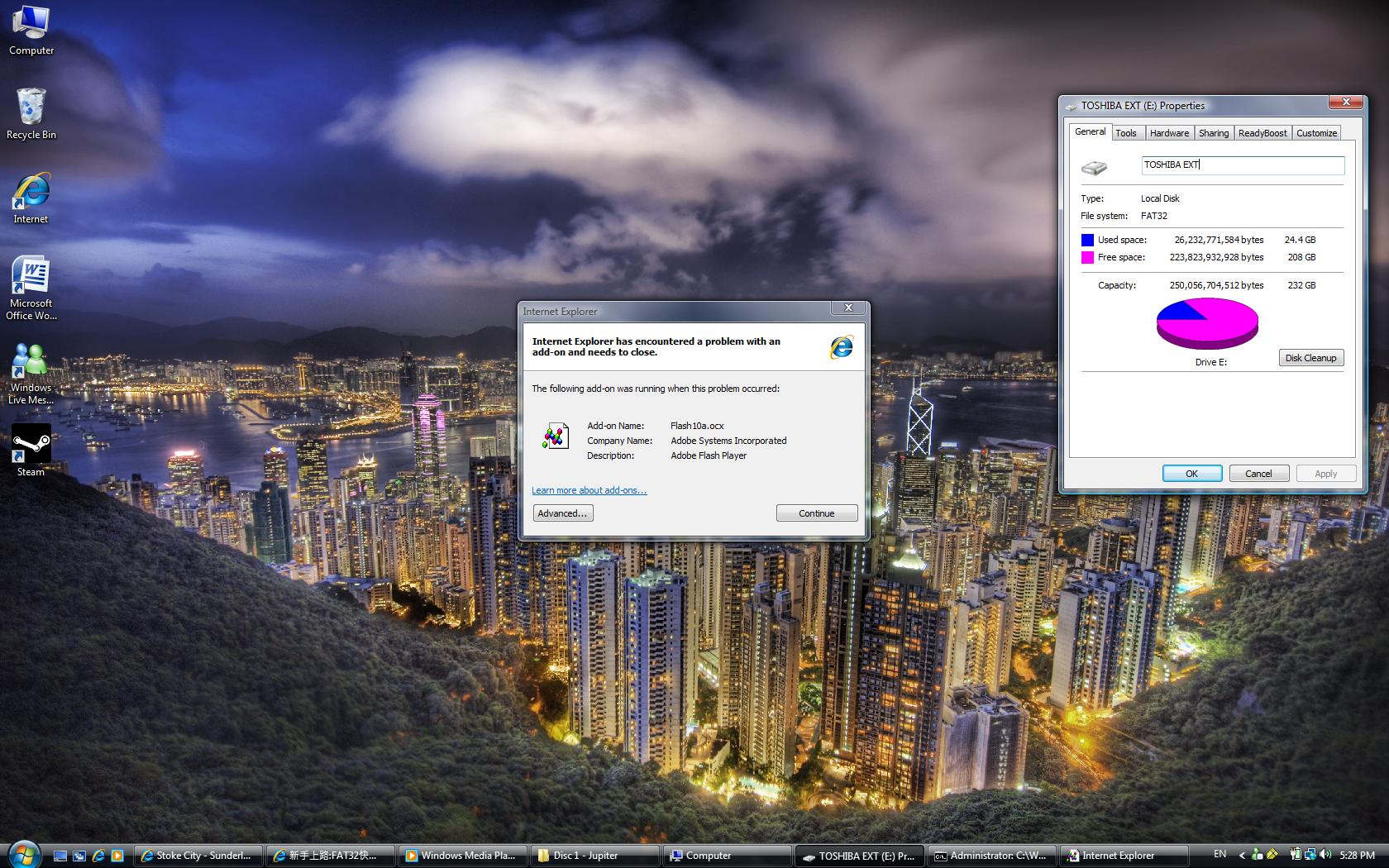Image resolution: width=1389 pixels, height=868 pixels.
Task: Switch to Windows Media Player taskbar button
Action: [463, 856]
